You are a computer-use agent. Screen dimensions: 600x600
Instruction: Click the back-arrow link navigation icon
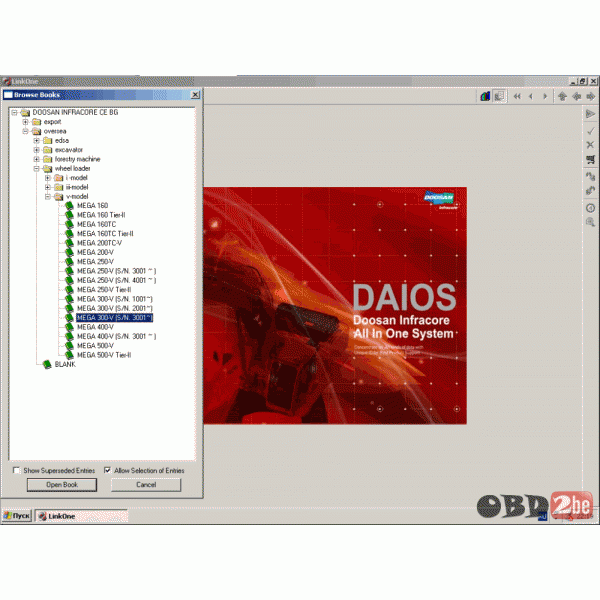pyautogui.click(x=576, y=96)
